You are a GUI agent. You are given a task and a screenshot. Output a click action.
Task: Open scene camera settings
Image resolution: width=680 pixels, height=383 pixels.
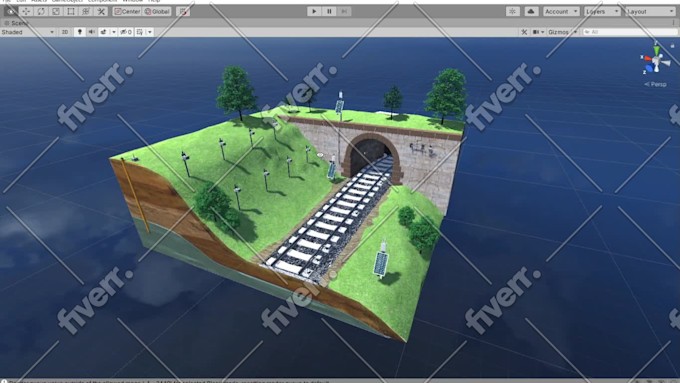538,32
